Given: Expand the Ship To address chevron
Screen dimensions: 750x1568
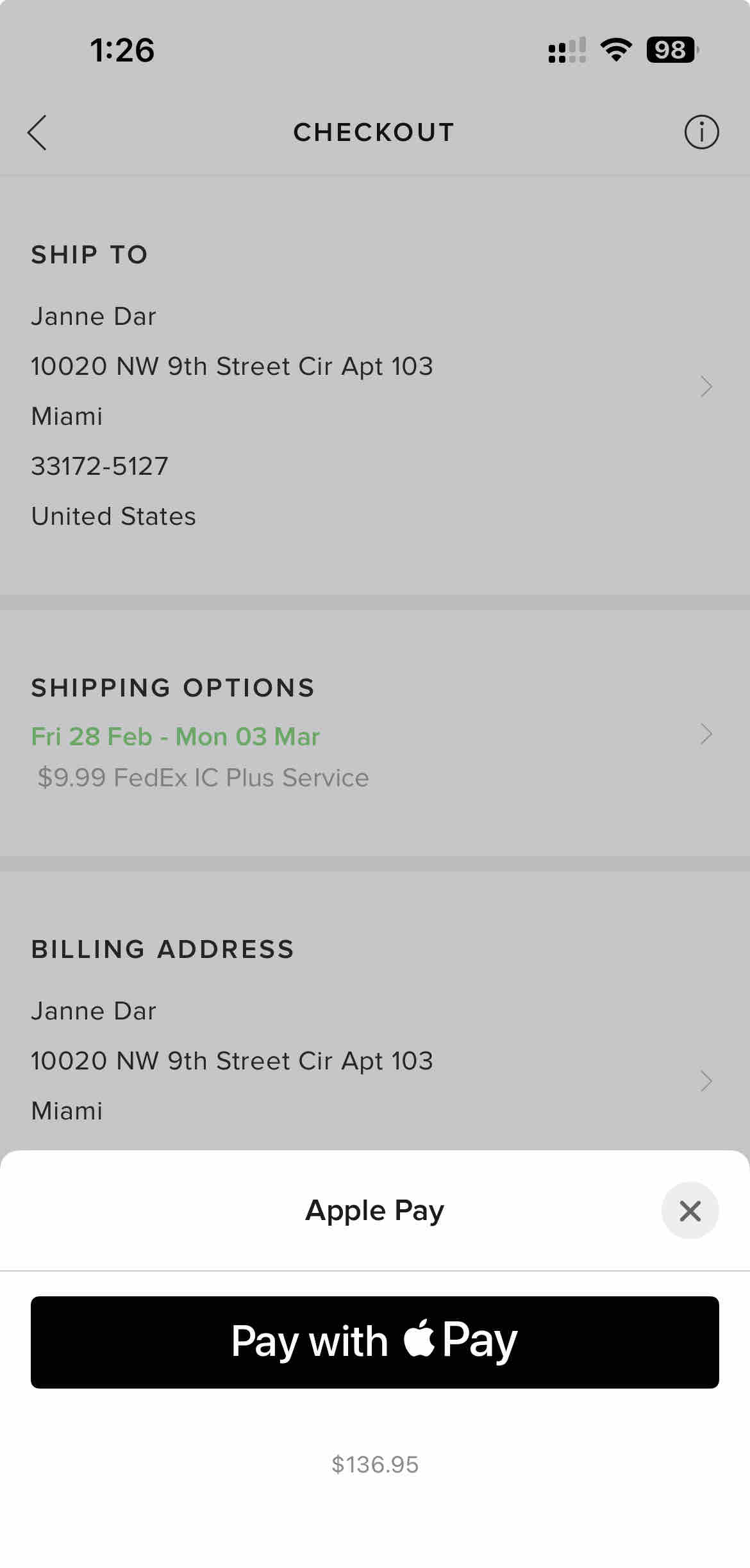Looking at the screenshot, I should tap(706, 386).
